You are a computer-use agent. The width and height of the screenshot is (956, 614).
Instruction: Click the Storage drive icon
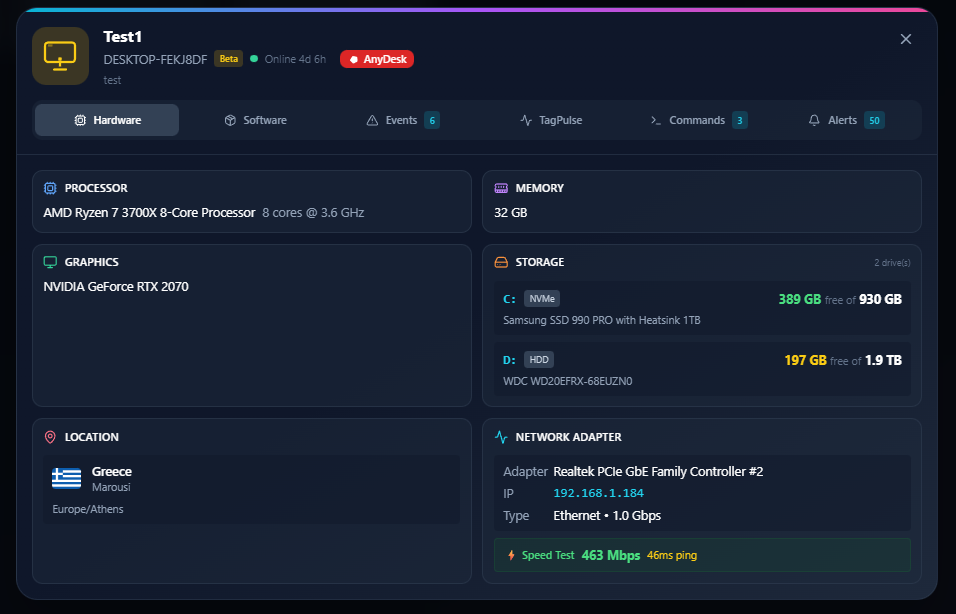501,262
